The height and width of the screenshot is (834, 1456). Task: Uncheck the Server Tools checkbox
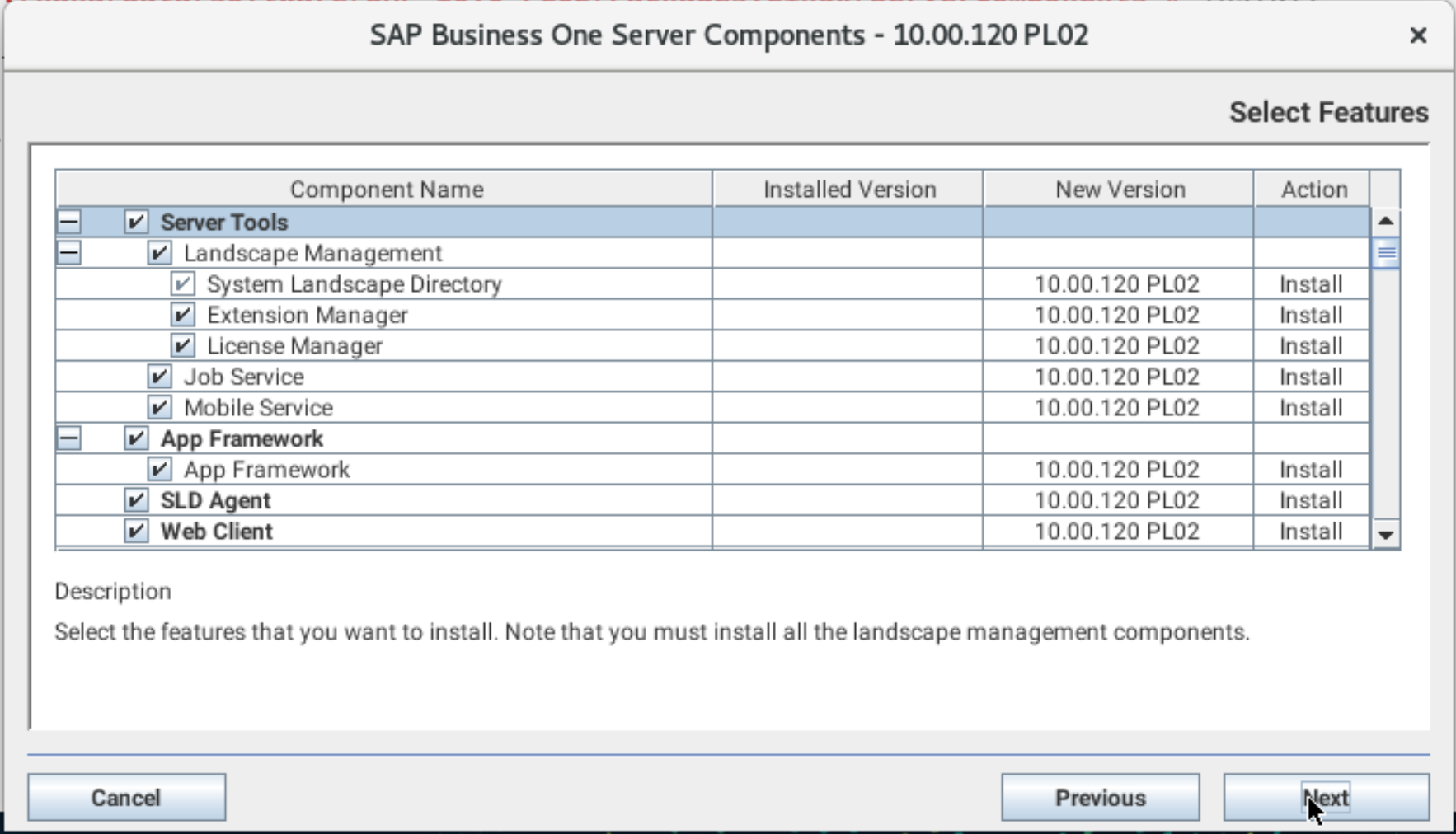(136, 222)
